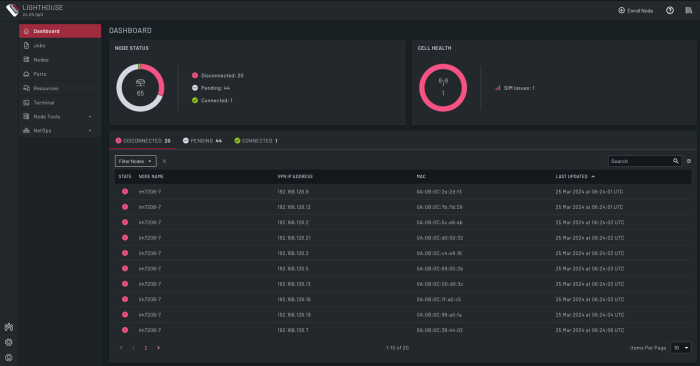Image resolution: width=700 pixels, height=366 pixels.
Task: Expand the Node Tools menu
Action: click(x=60, y=116)
